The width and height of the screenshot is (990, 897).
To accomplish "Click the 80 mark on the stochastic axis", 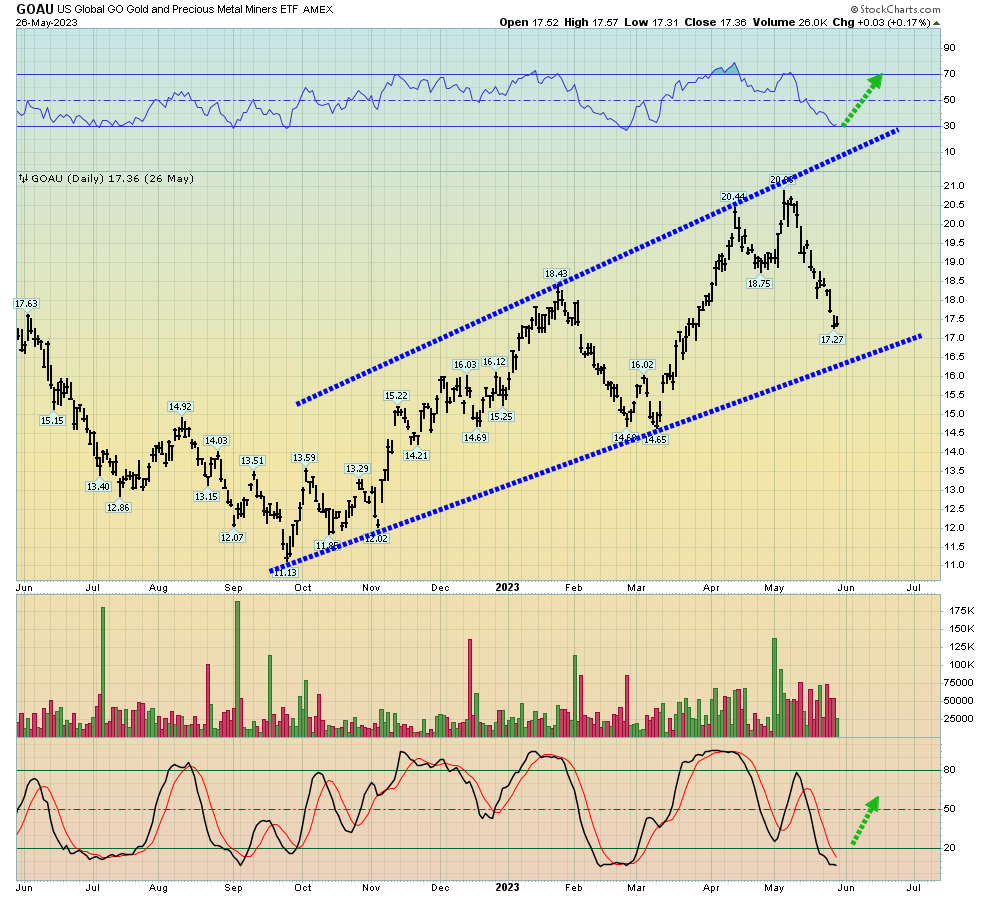I will [x=949, y=770].
